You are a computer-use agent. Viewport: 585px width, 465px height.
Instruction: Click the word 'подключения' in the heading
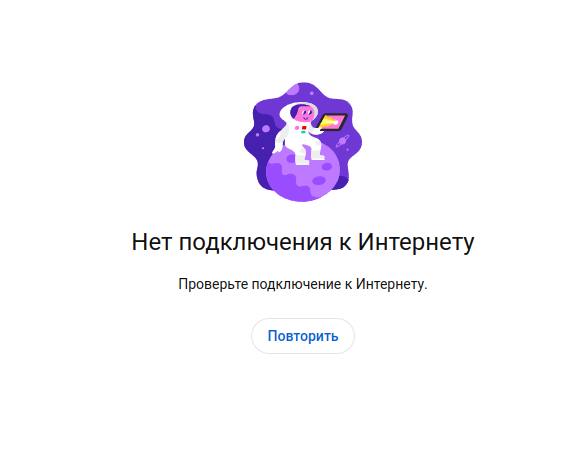(256, 243)
